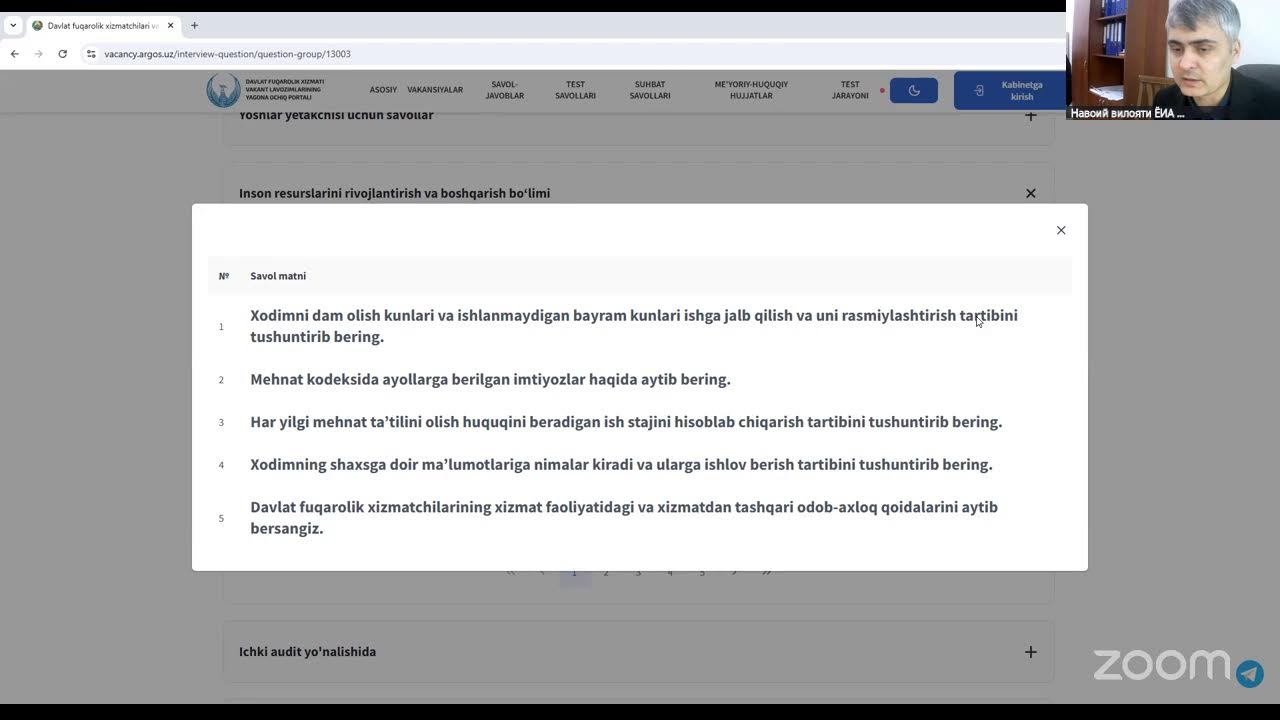Go to SAVOL-JAVOBLAR section
Screen dimensions: 1280x720
[x=505, y=90]
